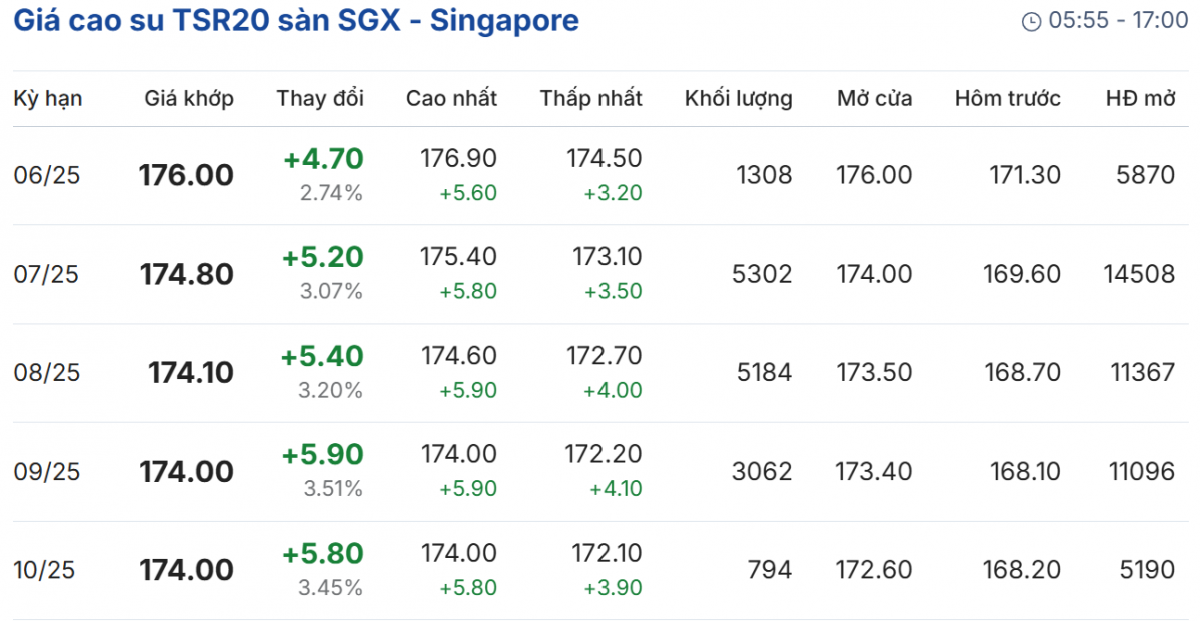Click the Thay đổi column header
1200x621 pixels.
320,98
